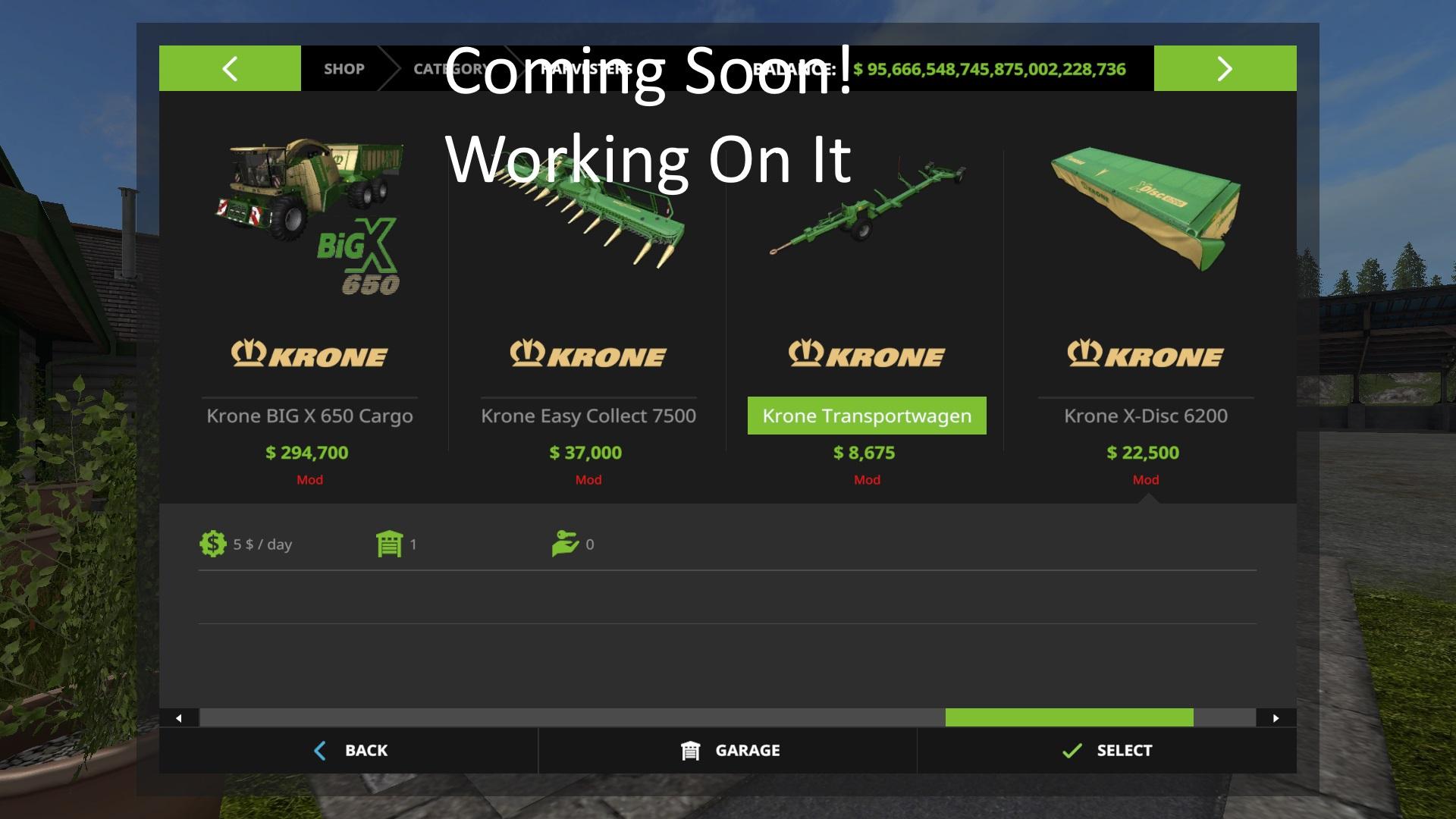This screenshot has height=819, width=1456.
Task: Click the blue back chevron icon
Action: [320, 751]
